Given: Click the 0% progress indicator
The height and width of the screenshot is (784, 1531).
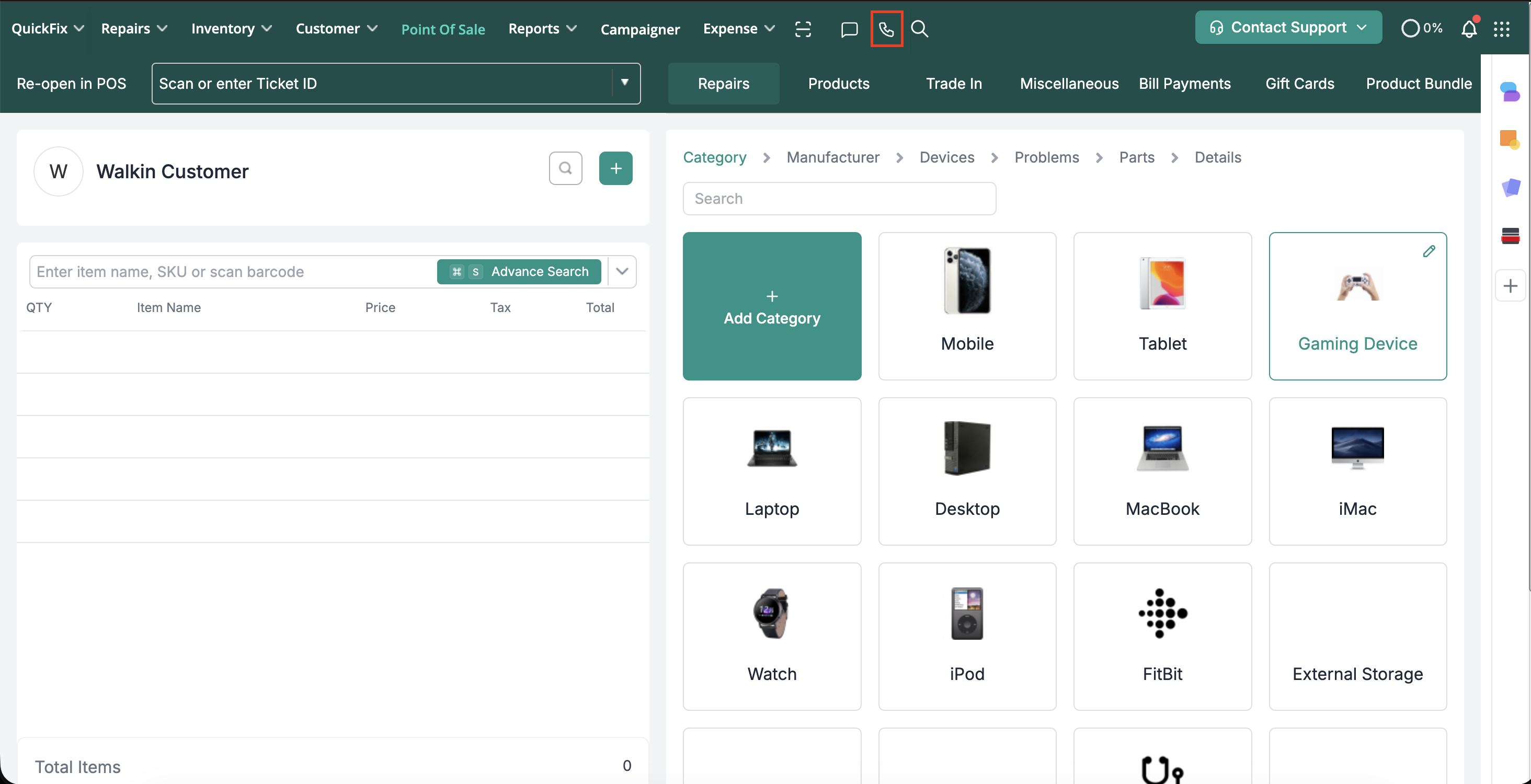Looking at the screenshot, I should 1422,28.
